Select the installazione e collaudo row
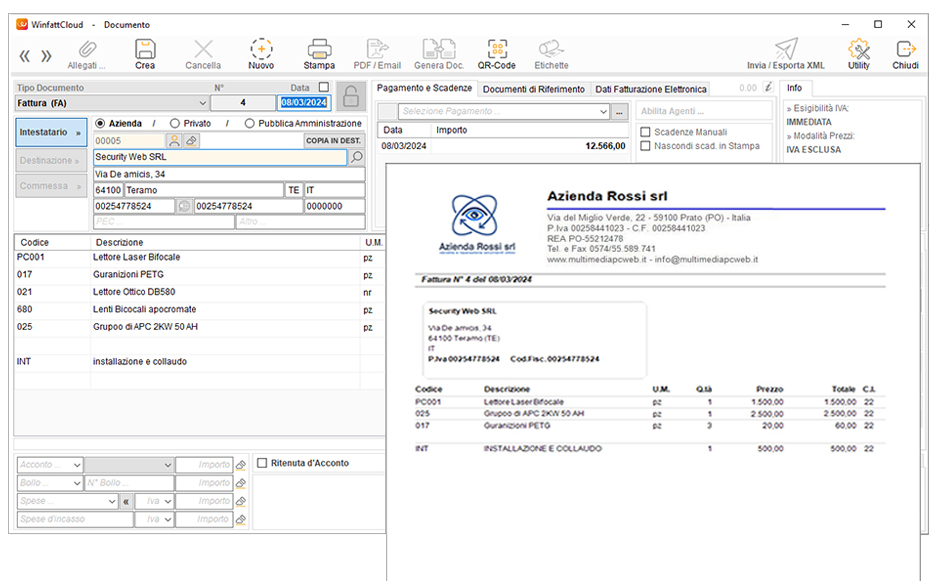 tap(199, 362)
